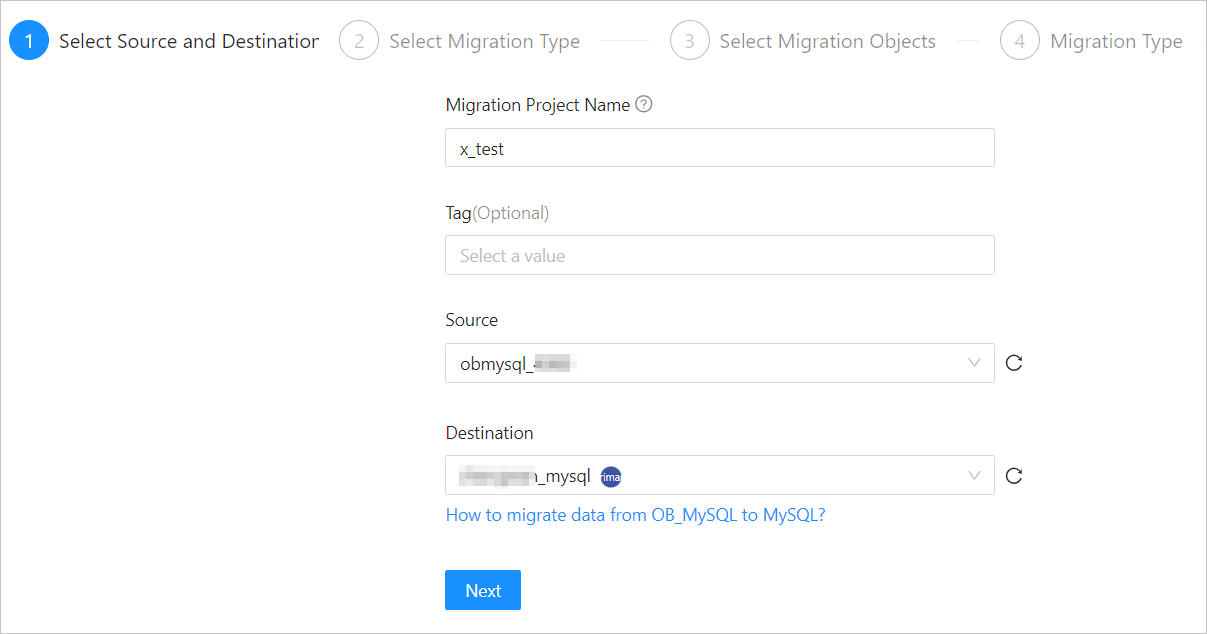Click the selected _mysql destination value
1207x634 pixels.
click(x=525, y=477)
